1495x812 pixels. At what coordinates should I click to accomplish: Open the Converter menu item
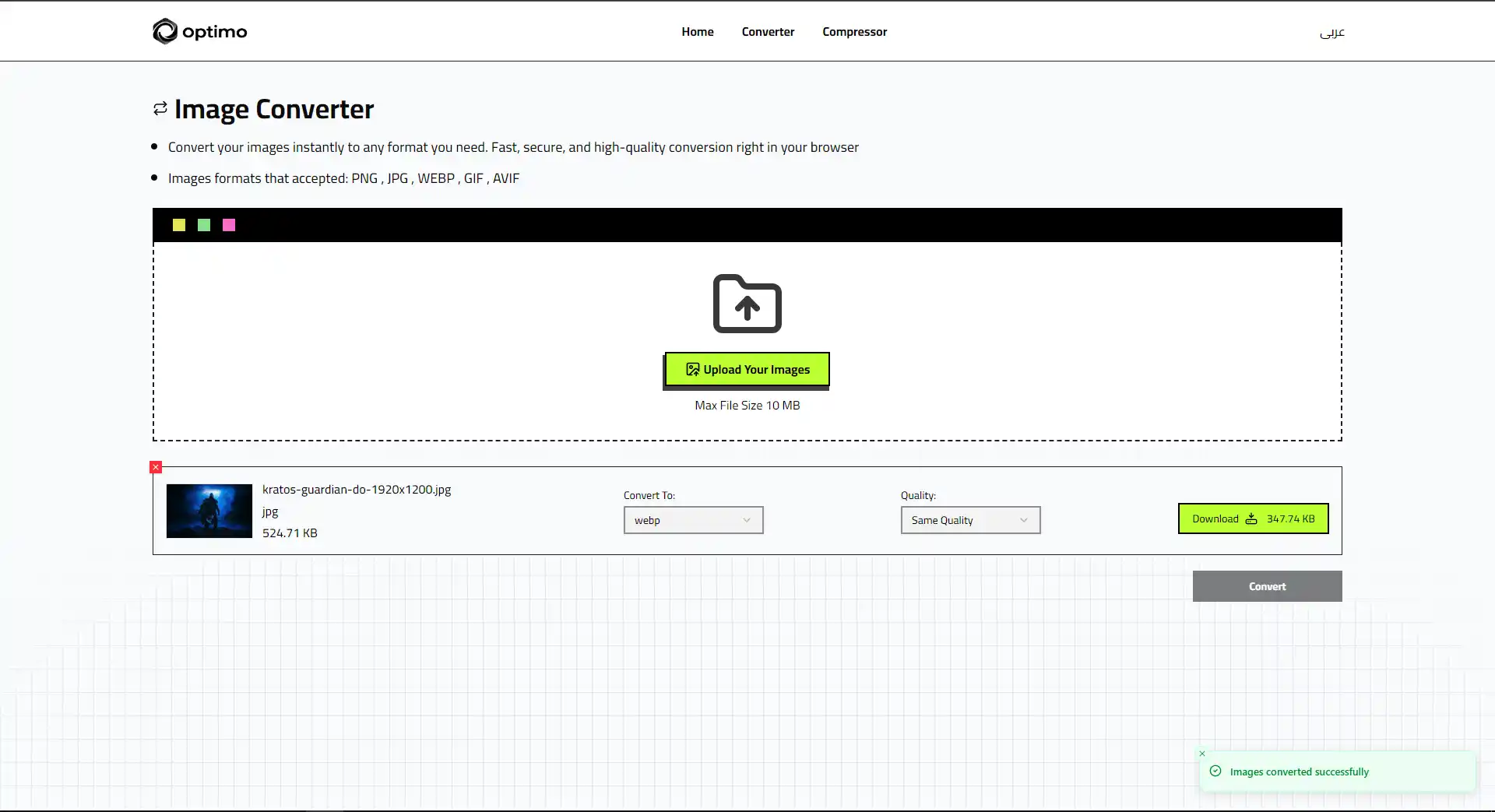point(768,31)
